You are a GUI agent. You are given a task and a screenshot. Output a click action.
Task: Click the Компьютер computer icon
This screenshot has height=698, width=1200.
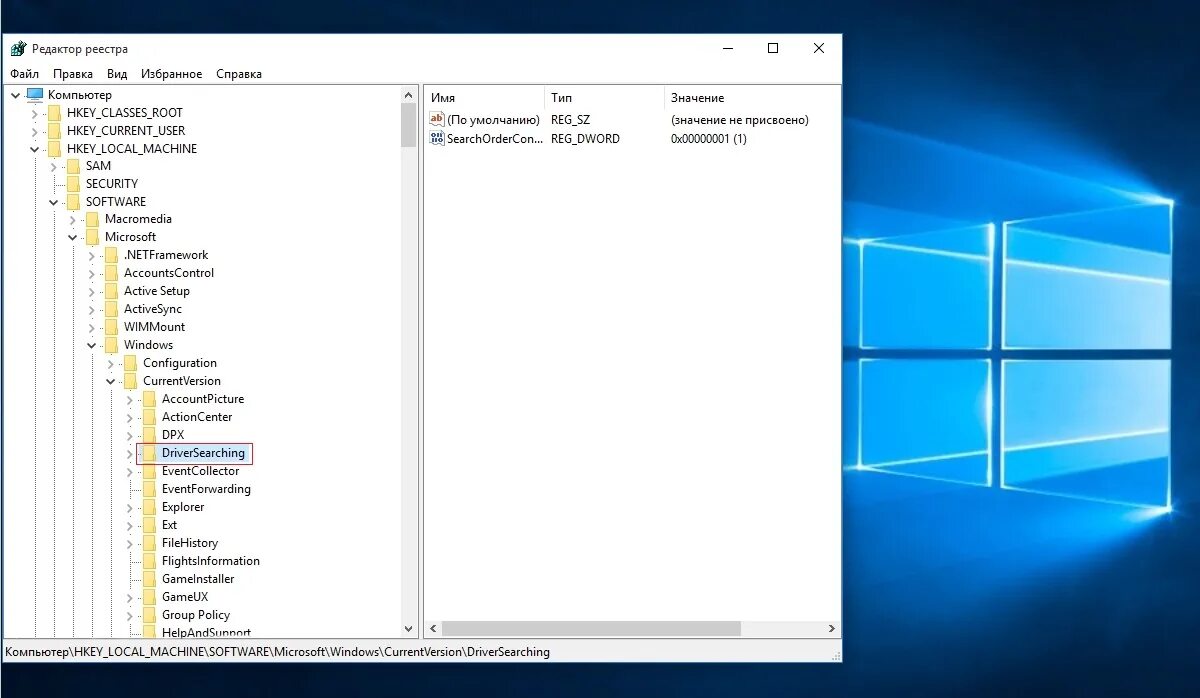point(35,95)
